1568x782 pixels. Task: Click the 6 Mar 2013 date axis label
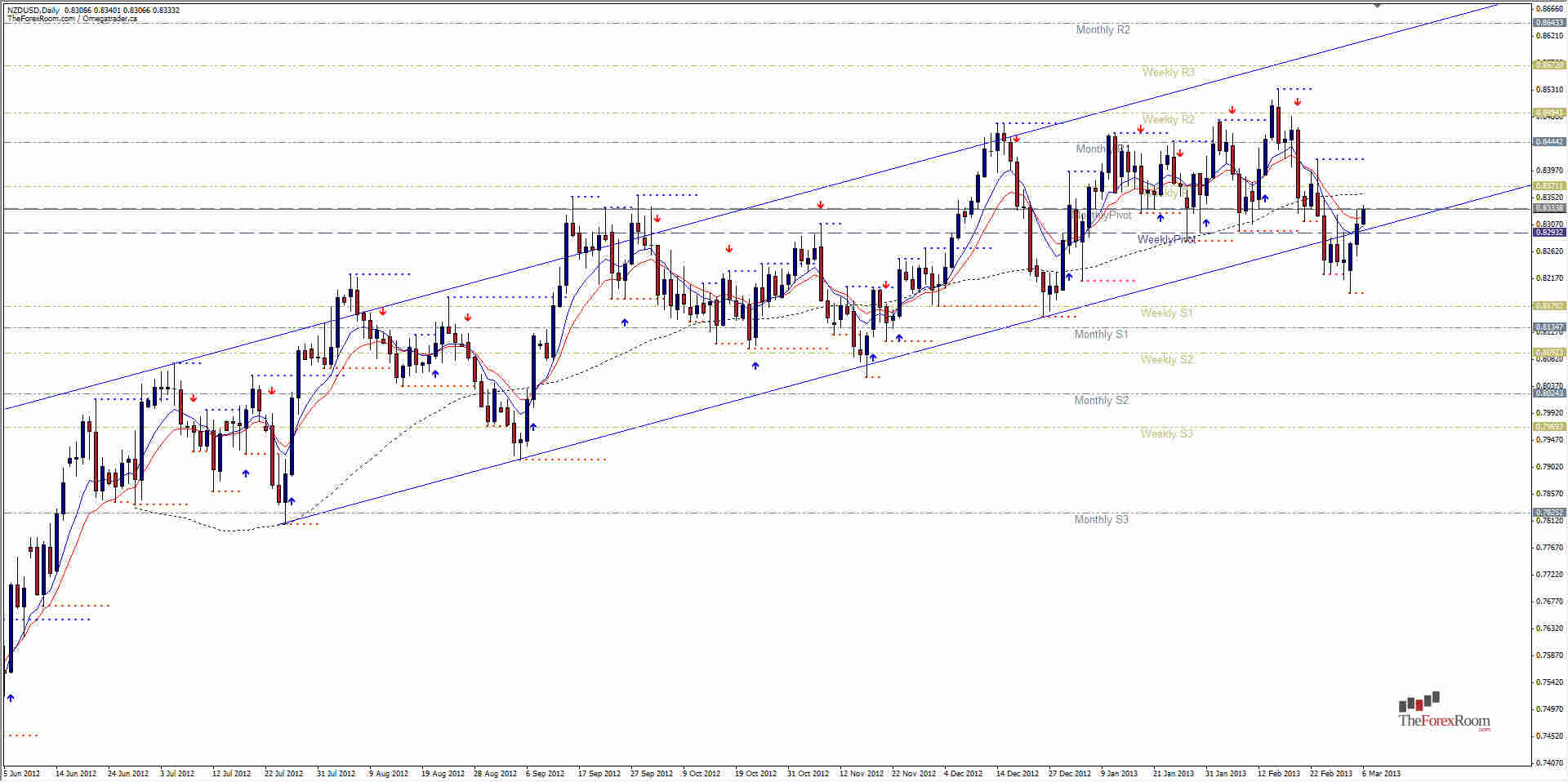[1380, 772]
